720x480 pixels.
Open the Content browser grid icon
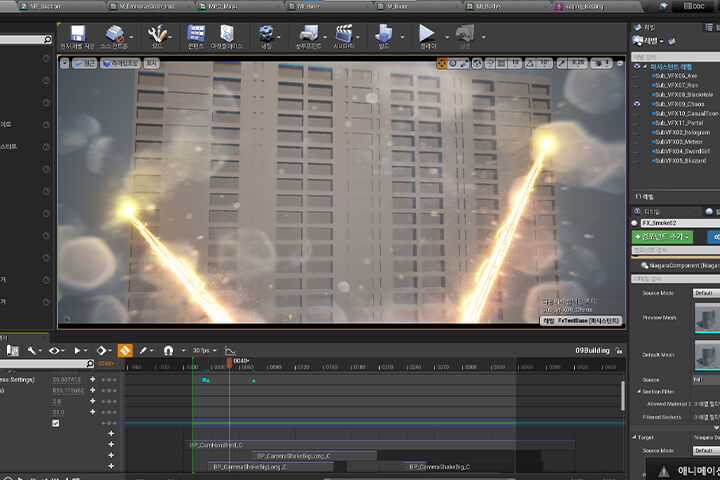196,34
